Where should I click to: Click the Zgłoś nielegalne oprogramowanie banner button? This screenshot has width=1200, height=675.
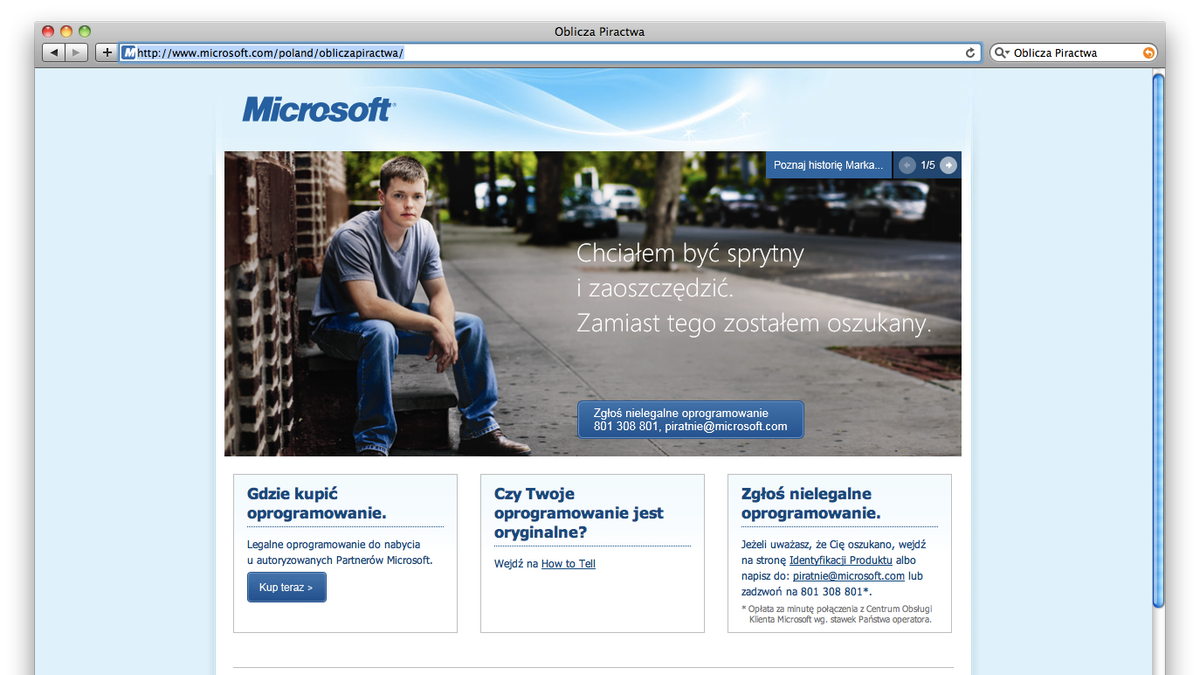(690, 419)
